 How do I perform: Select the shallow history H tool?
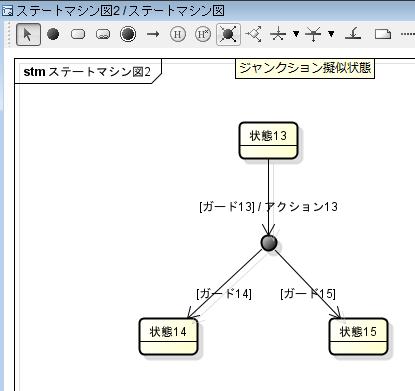(x=178, y=34)
